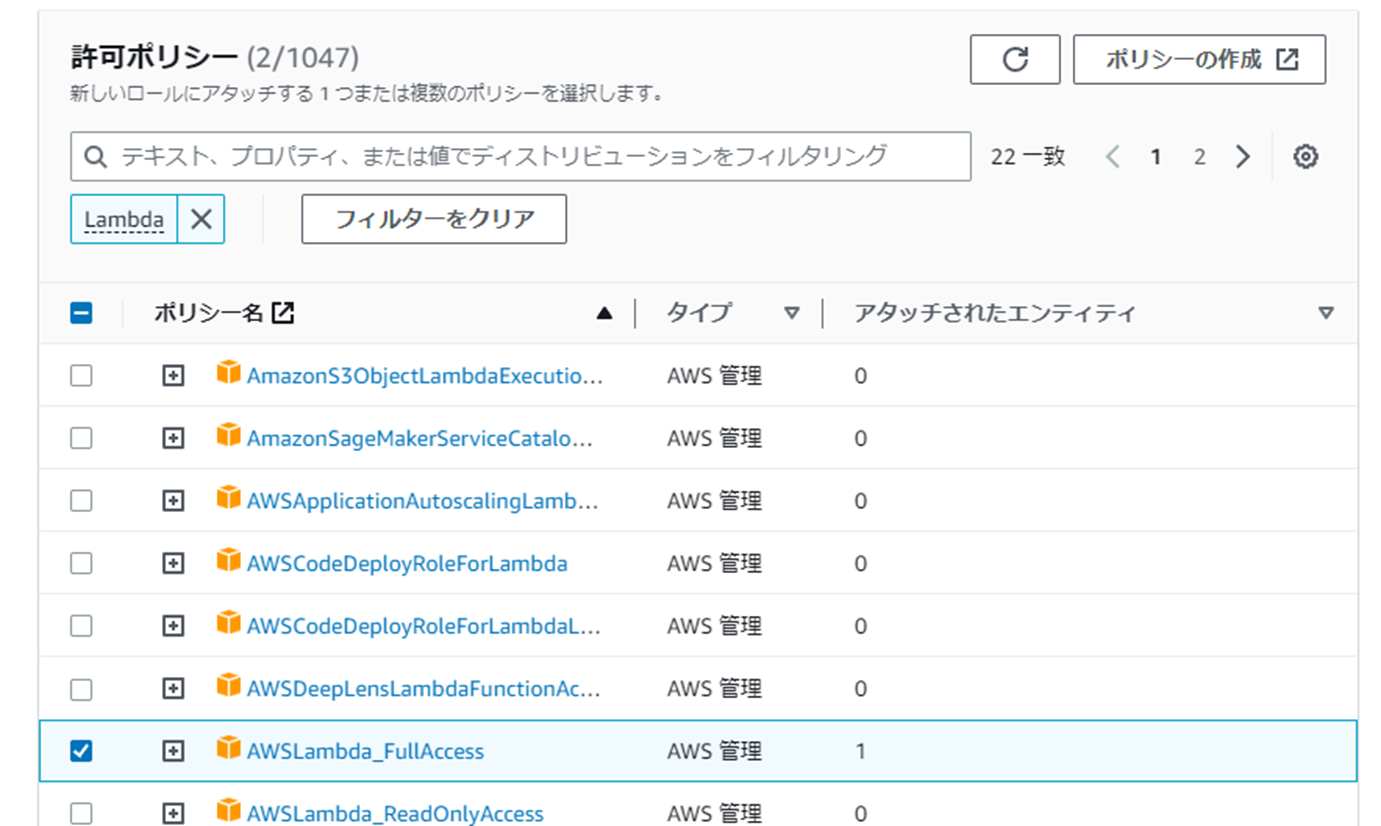
Task: Go to previous page arrow
Action: (1113, 157)
